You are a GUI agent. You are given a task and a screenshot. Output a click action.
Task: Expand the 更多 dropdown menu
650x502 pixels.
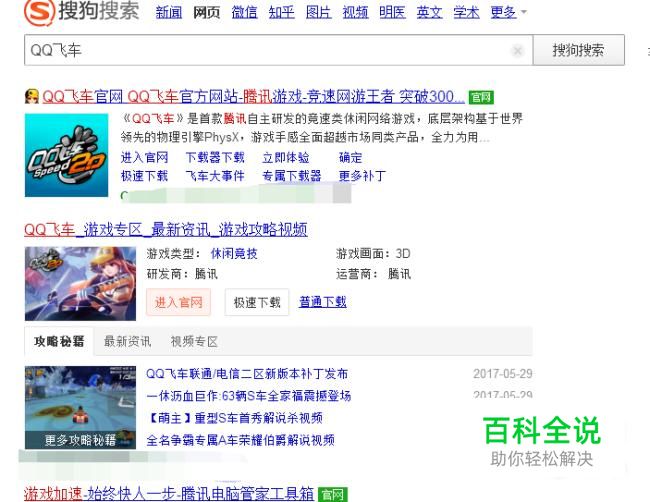coord(508,12)
